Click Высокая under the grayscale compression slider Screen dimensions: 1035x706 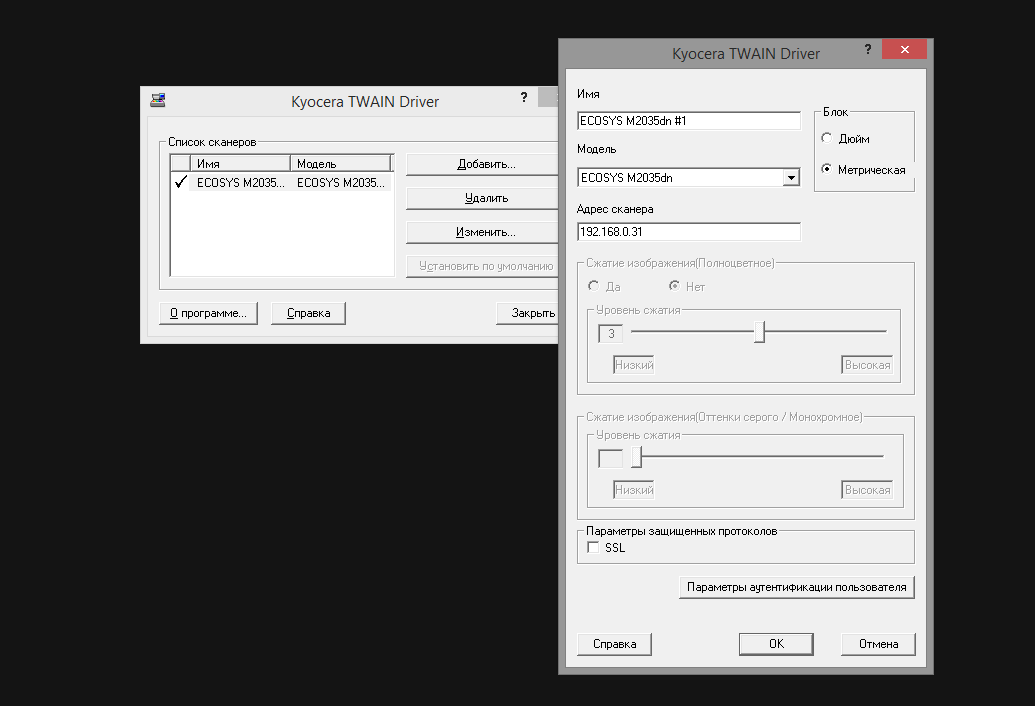[x=867, y=490]
